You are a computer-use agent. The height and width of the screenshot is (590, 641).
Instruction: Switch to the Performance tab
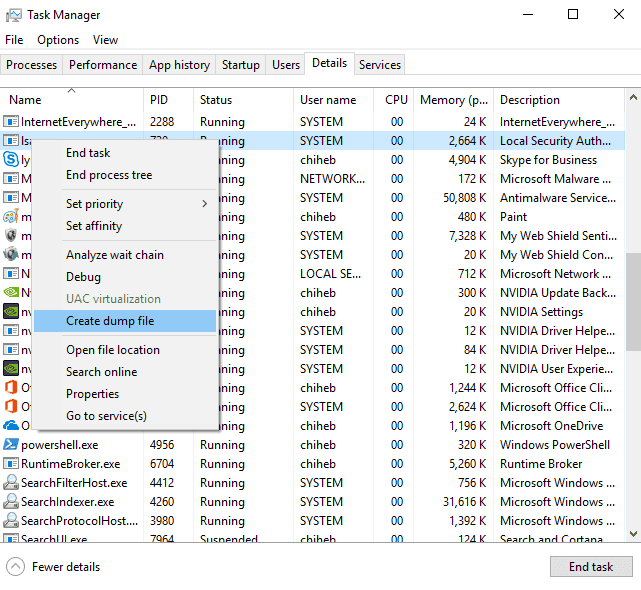pyautogui.click(x=103, y=65)
